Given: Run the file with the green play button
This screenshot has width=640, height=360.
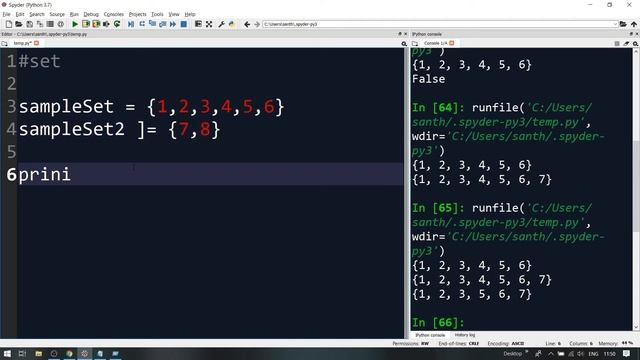Looking at the screenshot, I should click(x=75, y=24).
